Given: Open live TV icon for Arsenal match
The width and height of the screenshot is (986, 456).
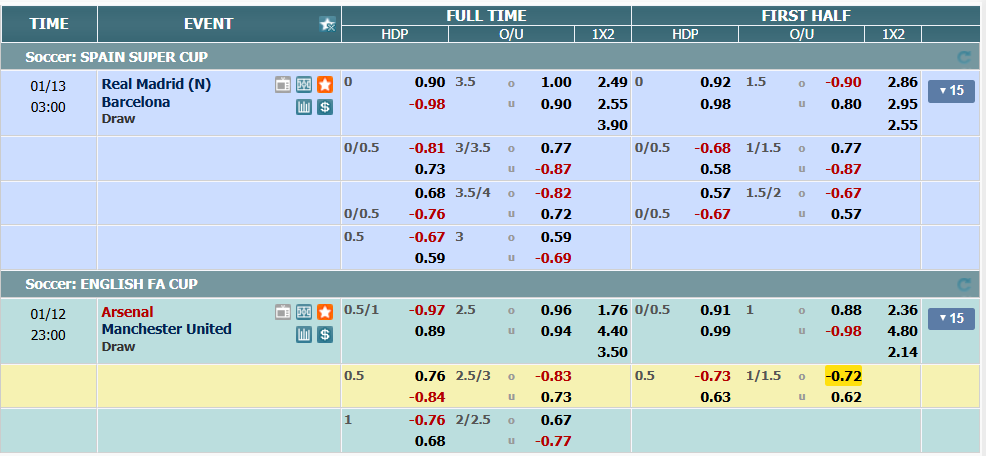Looking at the screenshot, I should pyautogui.click(x=283, y=312).
